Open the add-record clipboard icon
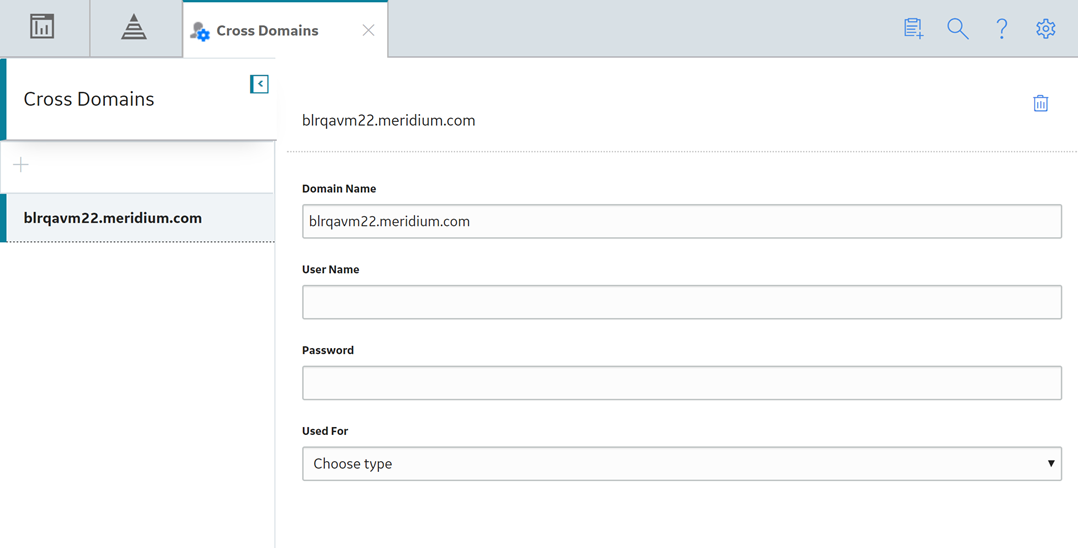Image resolution: width=1078 pixels, height=548 pixels. (x=914, y=28)
